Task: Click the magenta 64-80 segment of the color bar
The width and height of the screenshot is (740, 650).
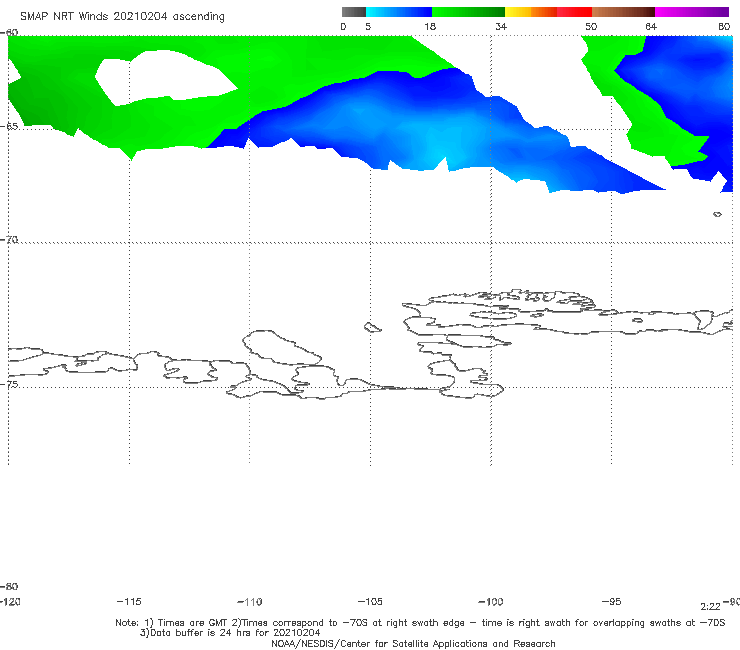Action: coord(692,12)
